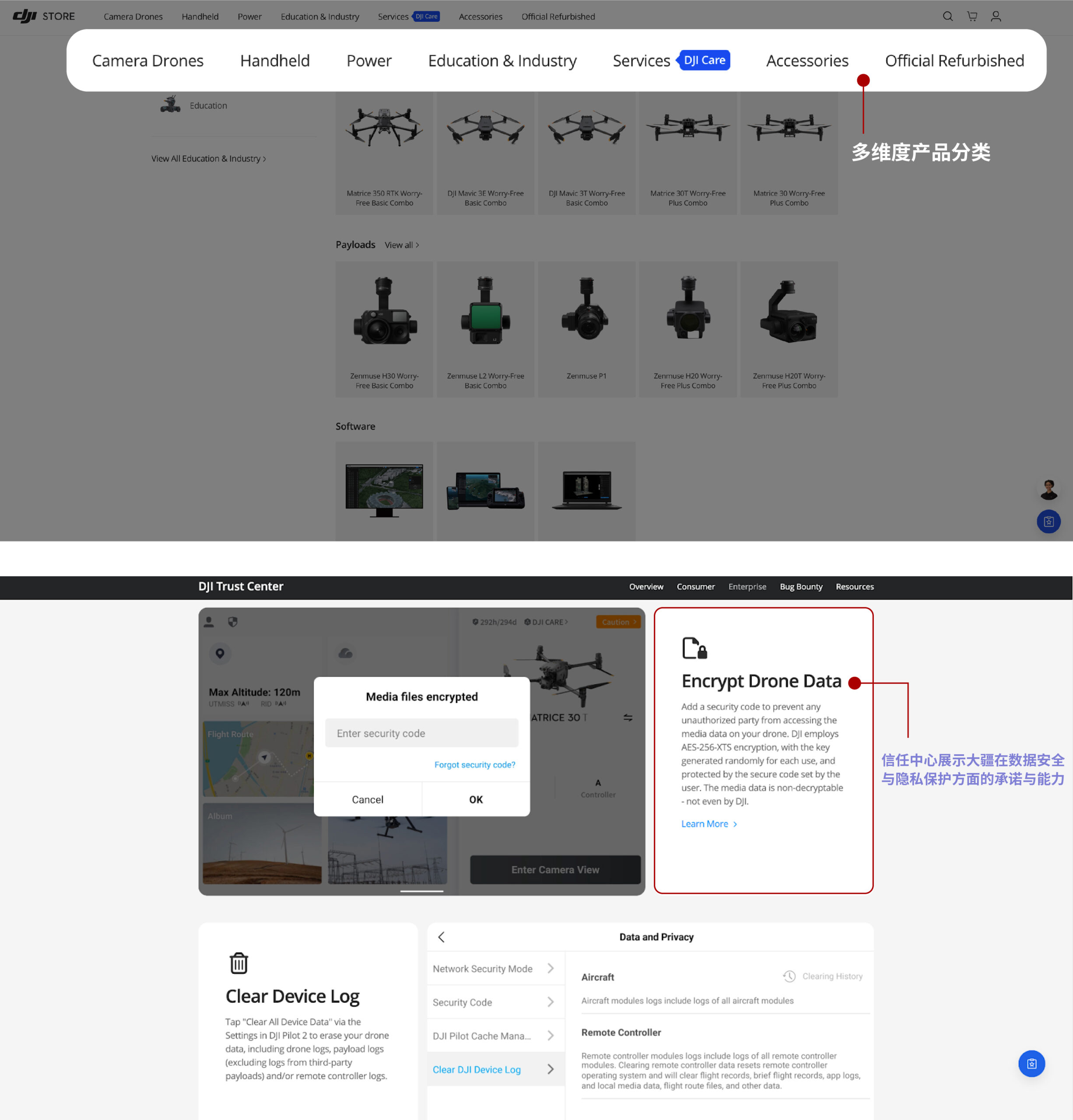Click the user profile icon in Pilot app
This screenshot has height=1120, width=1073.
coord(209,622)
